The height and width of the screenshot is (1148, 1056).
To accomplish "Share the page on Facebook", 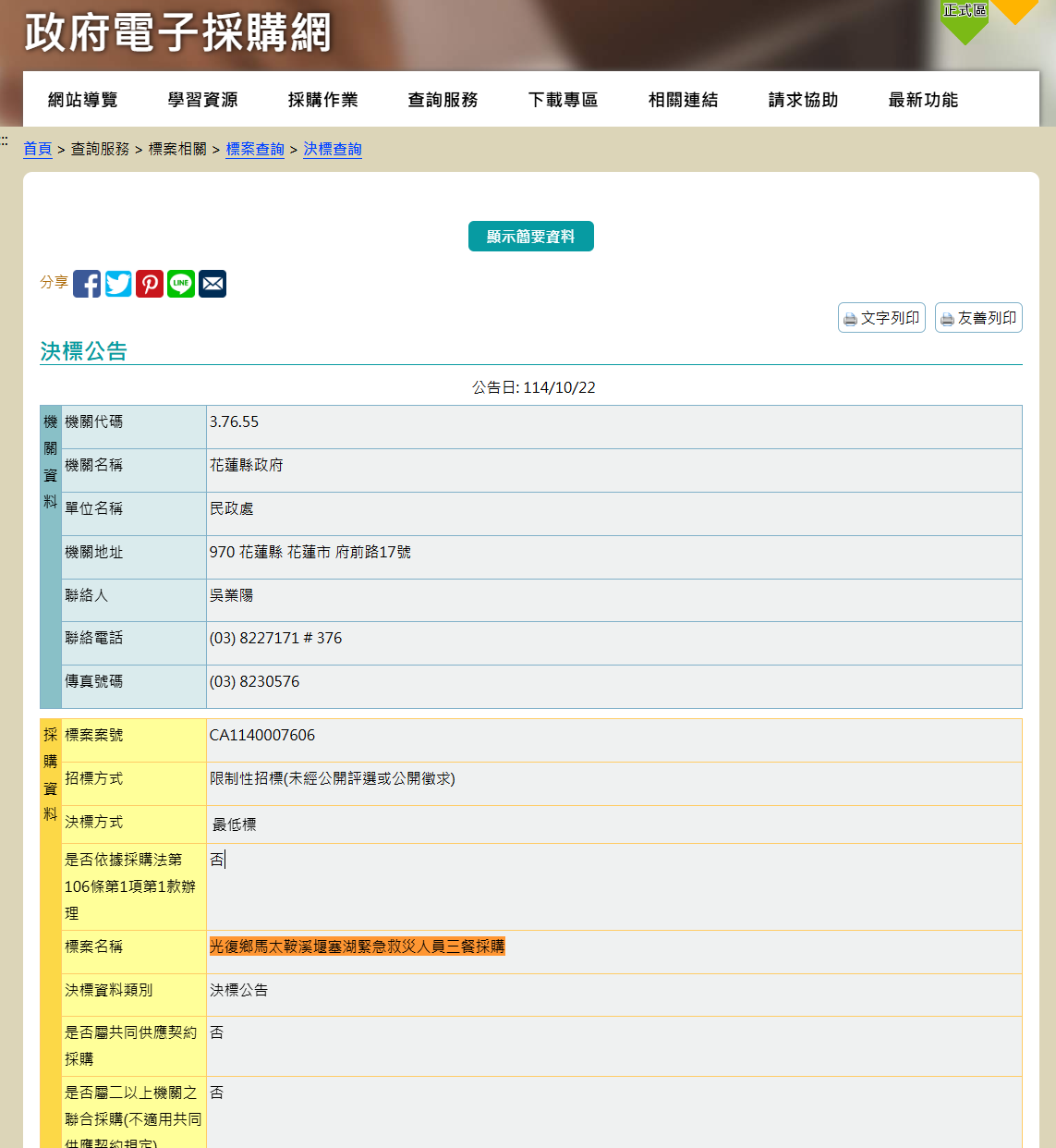I will [87, 284].
